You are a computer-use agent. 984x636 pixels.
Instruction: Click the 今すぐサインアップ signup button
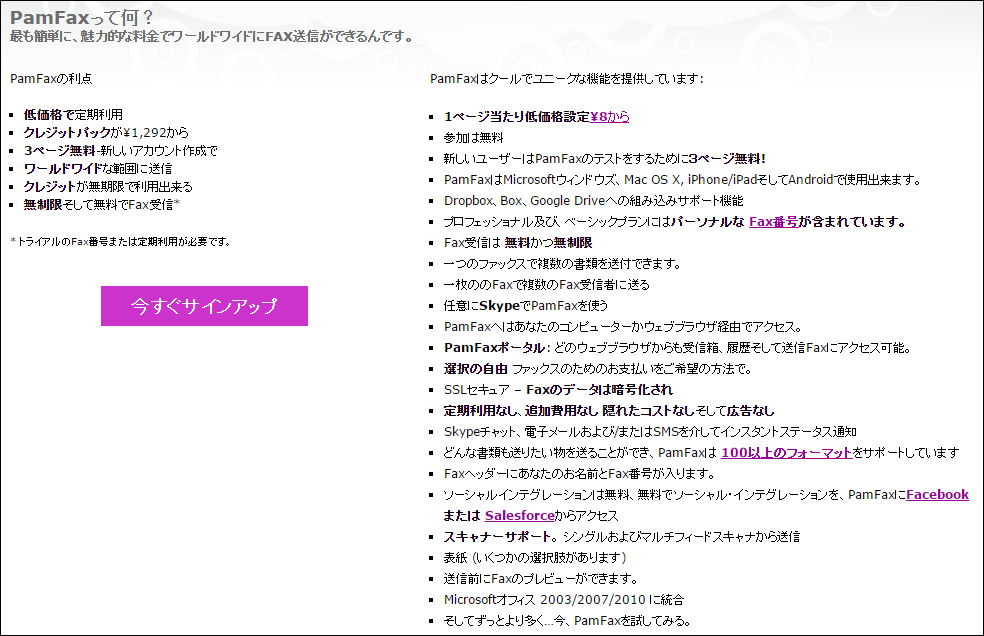click(204, 306)
